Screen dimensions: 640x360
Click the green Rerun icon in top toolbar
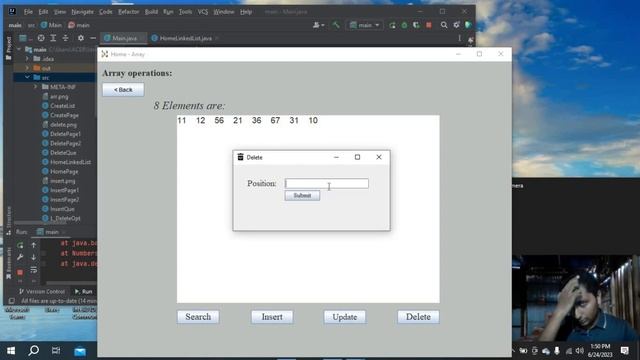(392, 25)
